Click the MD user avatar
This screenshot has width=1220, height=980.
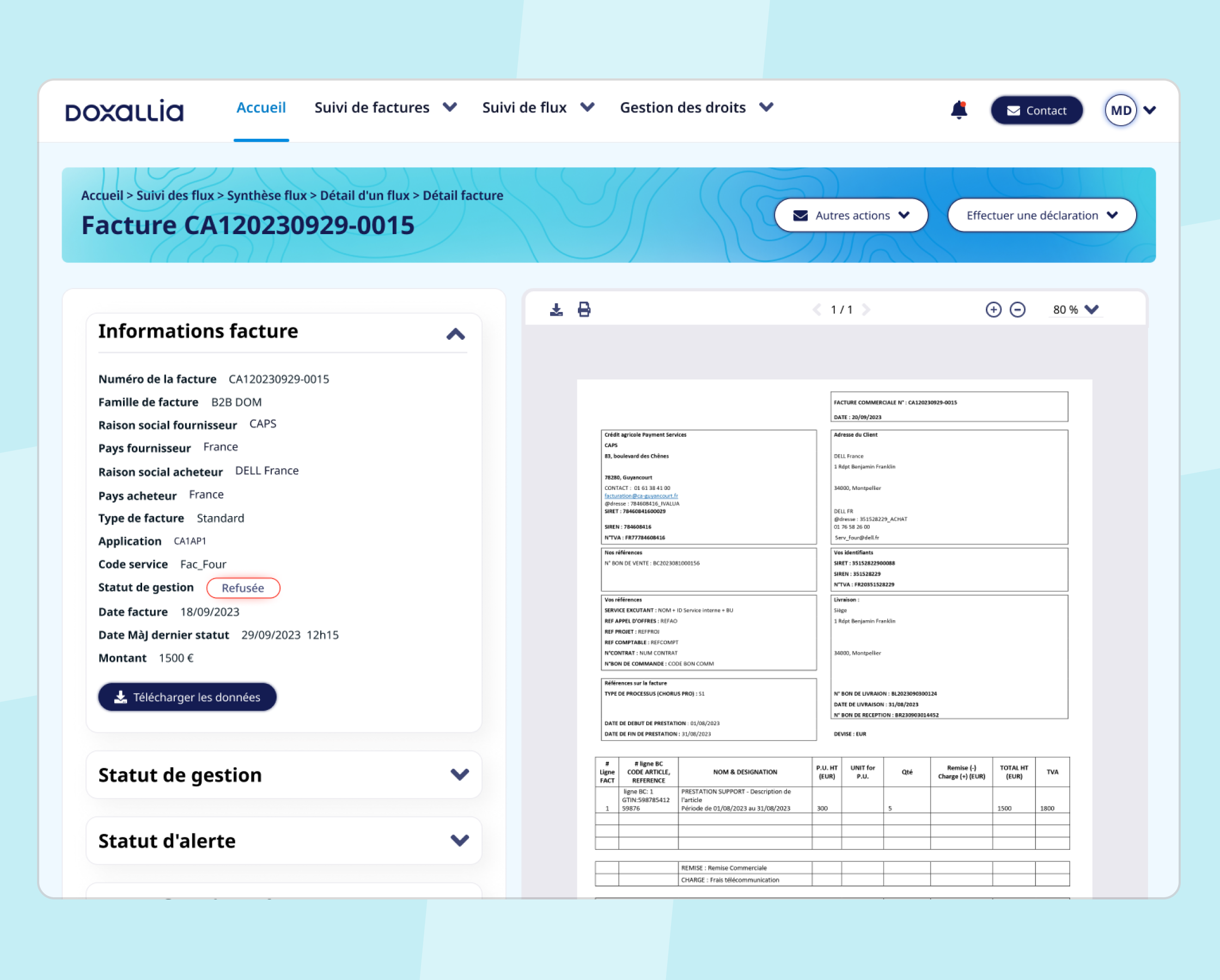pyautogui.click(x=1120, y=111)
